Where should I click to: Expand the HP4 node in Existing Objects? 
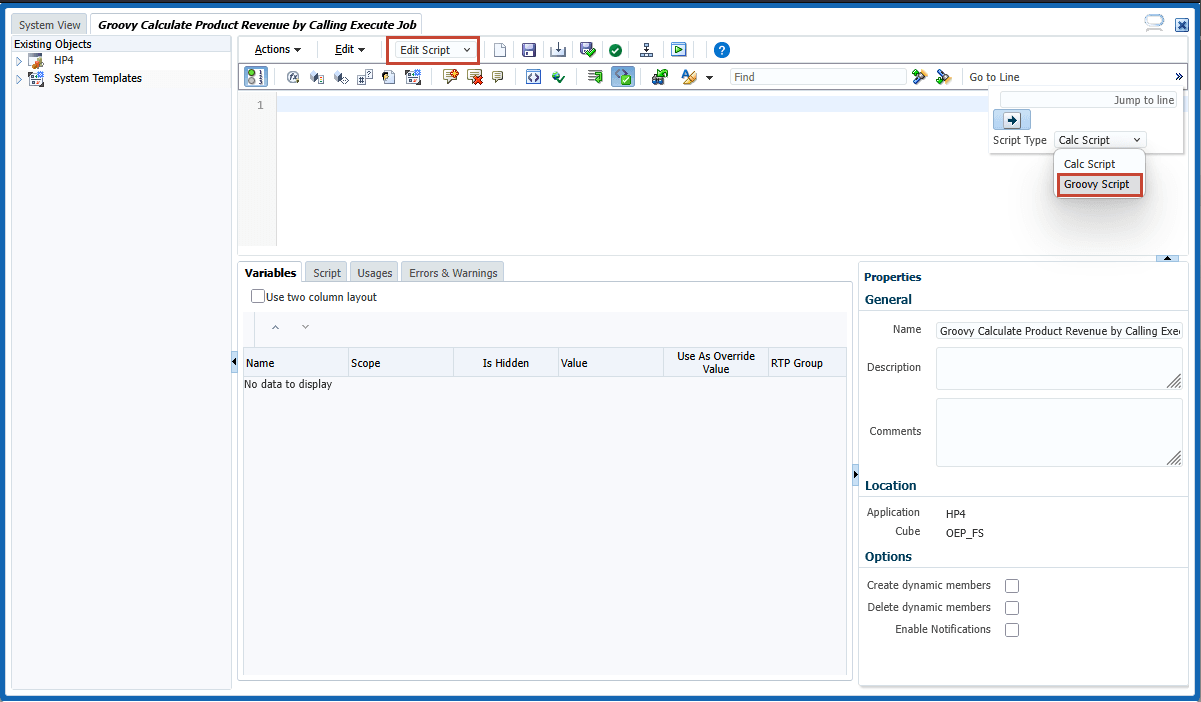19,60
